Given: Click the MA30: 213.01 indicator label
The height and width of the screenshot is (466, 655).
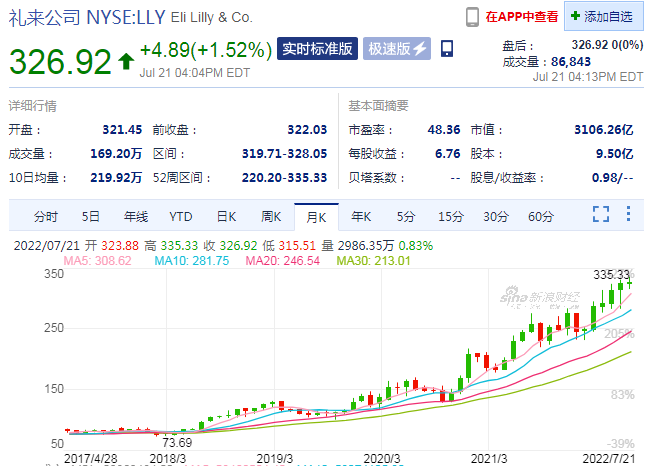Looking at the screenshot, I should (373, 261).
